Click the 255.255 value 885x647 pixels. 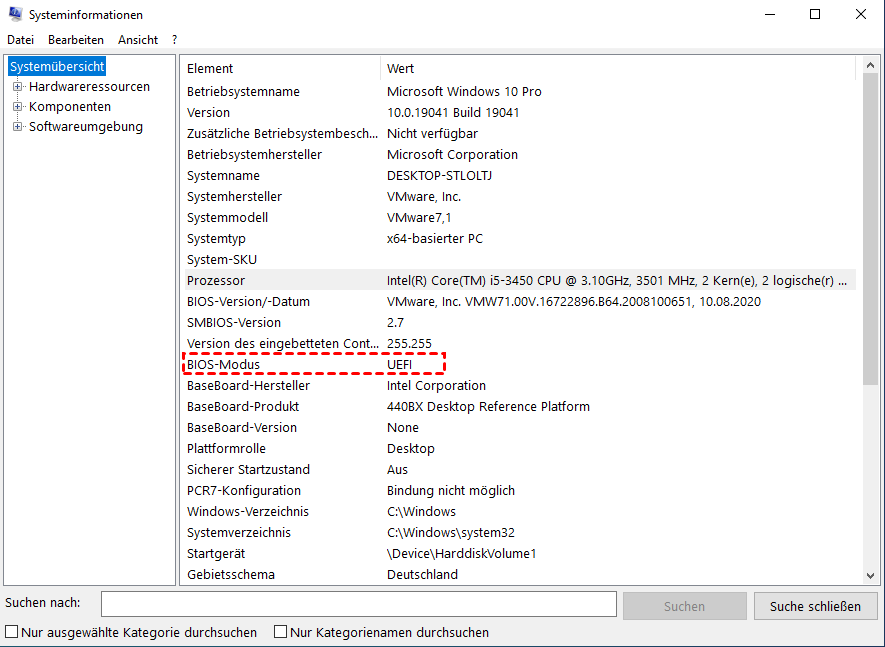(409, 344)
